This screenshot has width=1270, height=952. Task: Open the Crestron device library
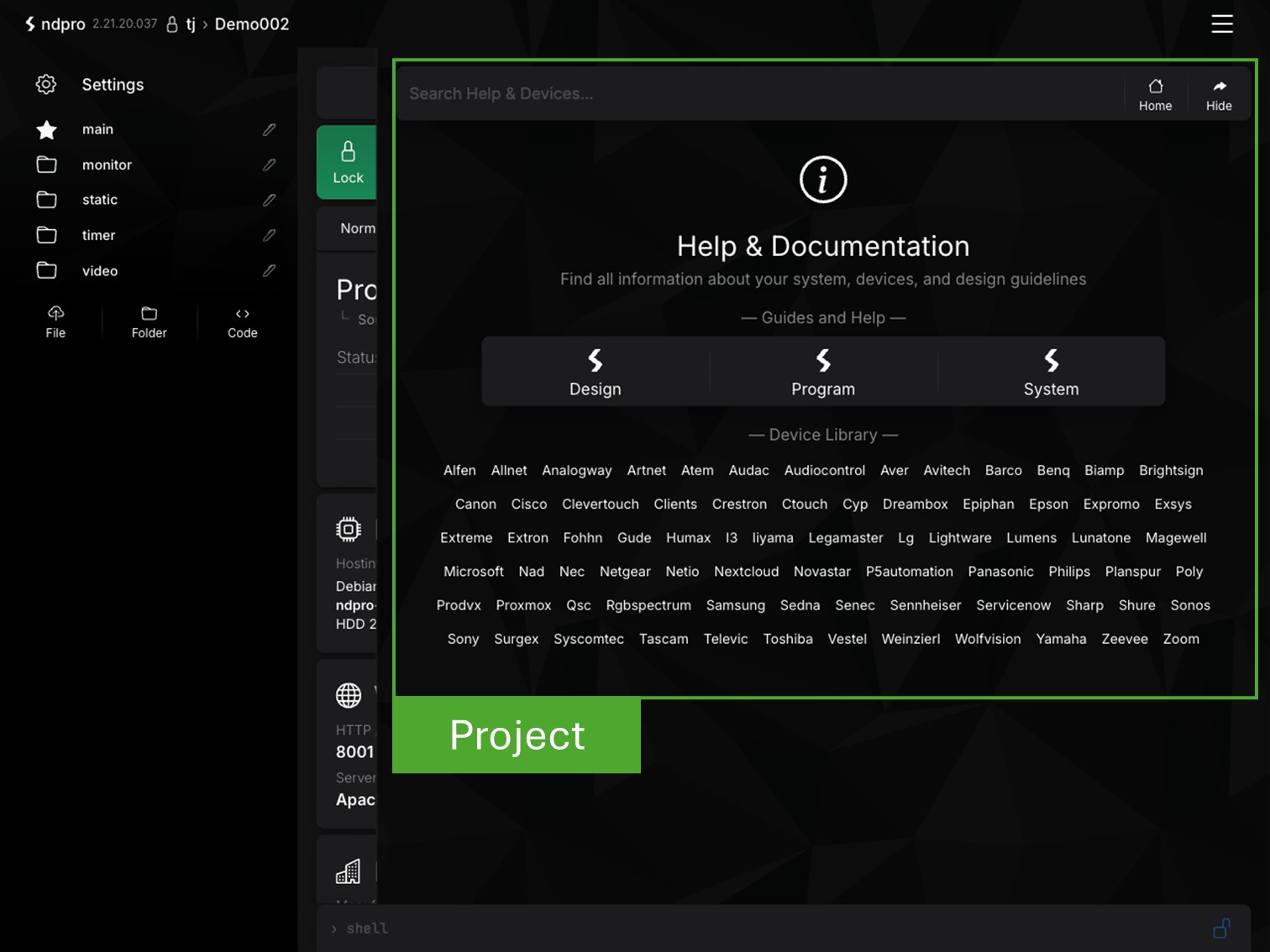tap(739, 504)
